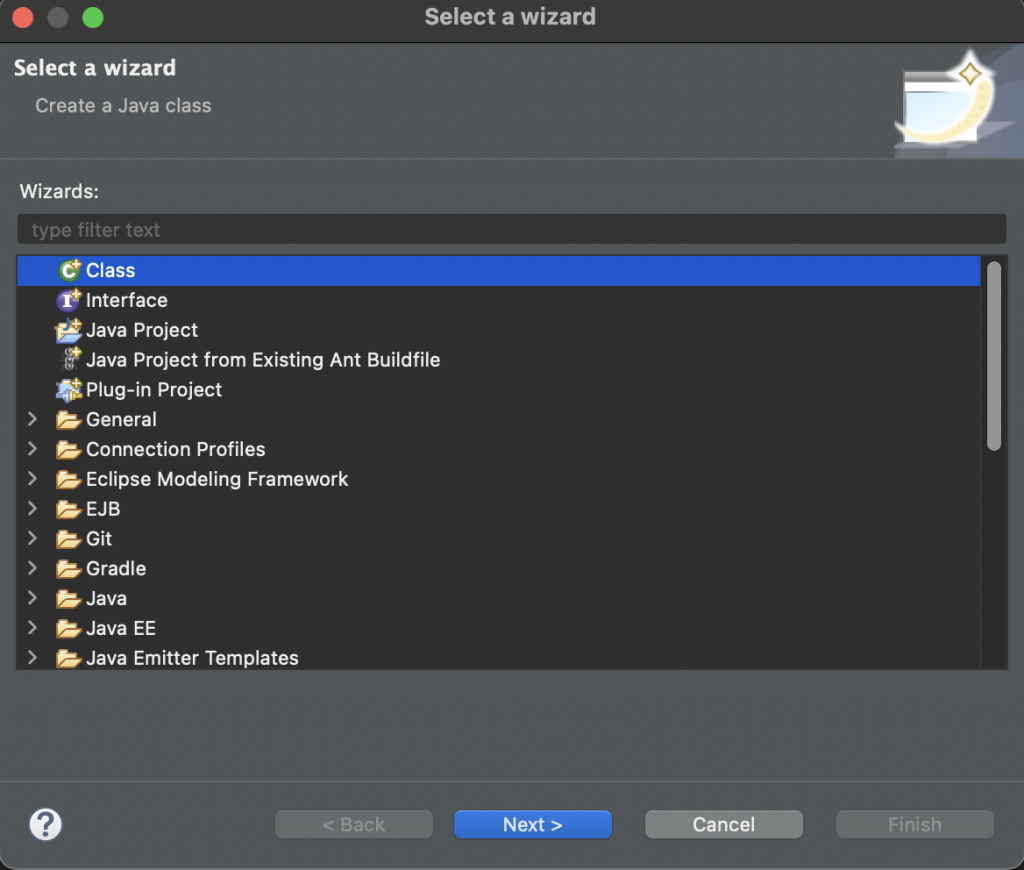Click the Gradle folder icon
Viewport: 1024px width, 870px height.
click(x=69, y=569)
